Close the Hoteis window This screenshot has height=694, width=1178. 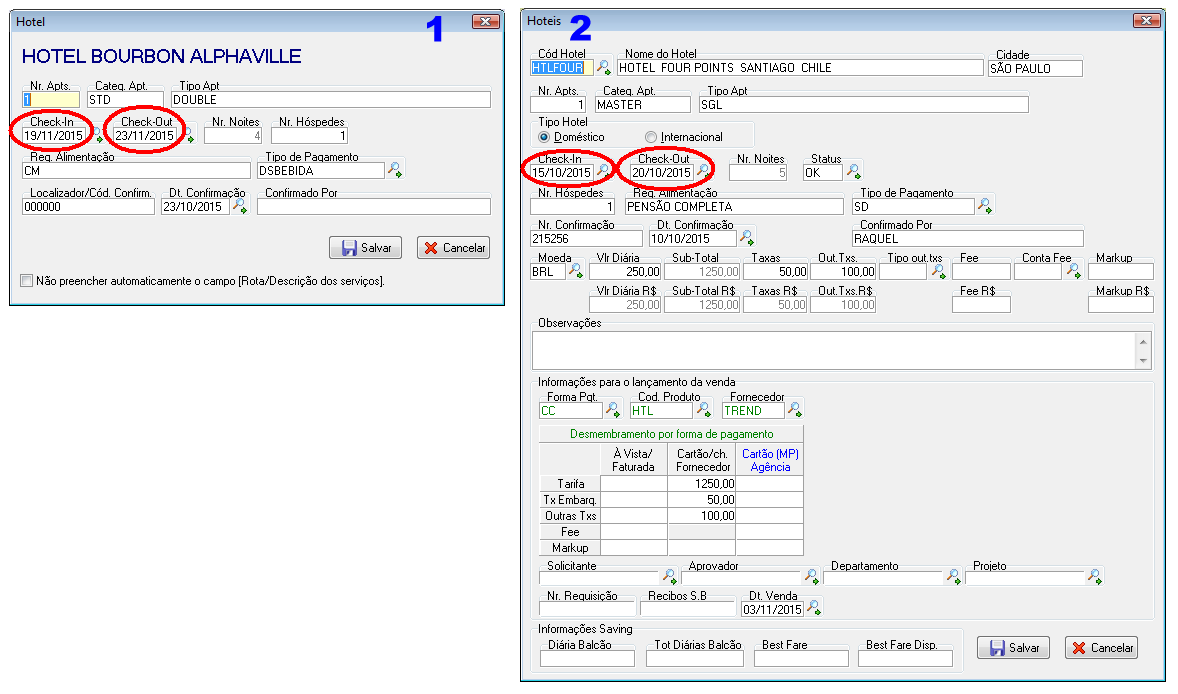coord(1146,21)
